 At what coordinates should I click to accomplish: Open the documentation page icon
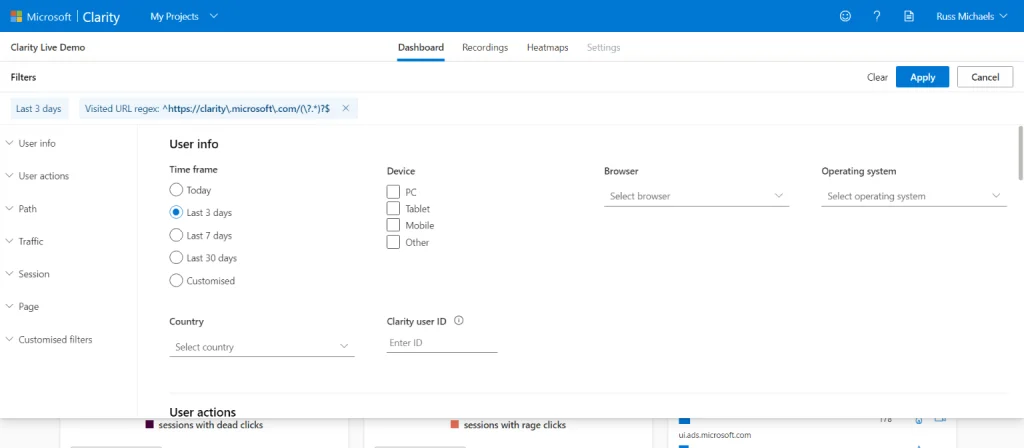click(x=909, y=16)
